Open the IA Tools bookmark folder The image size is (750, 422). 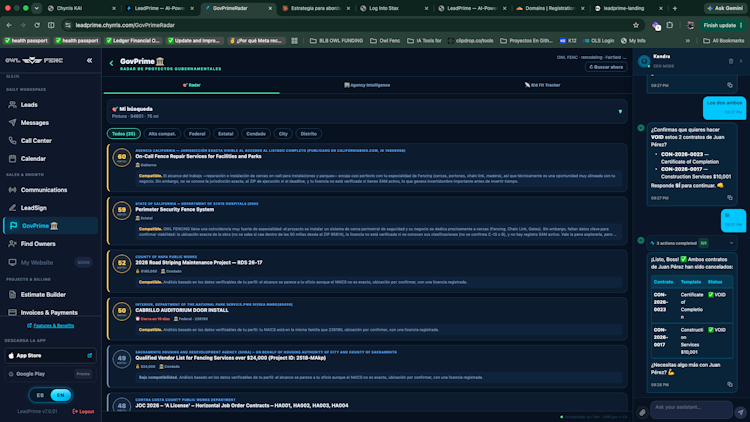tap(424, 41)
